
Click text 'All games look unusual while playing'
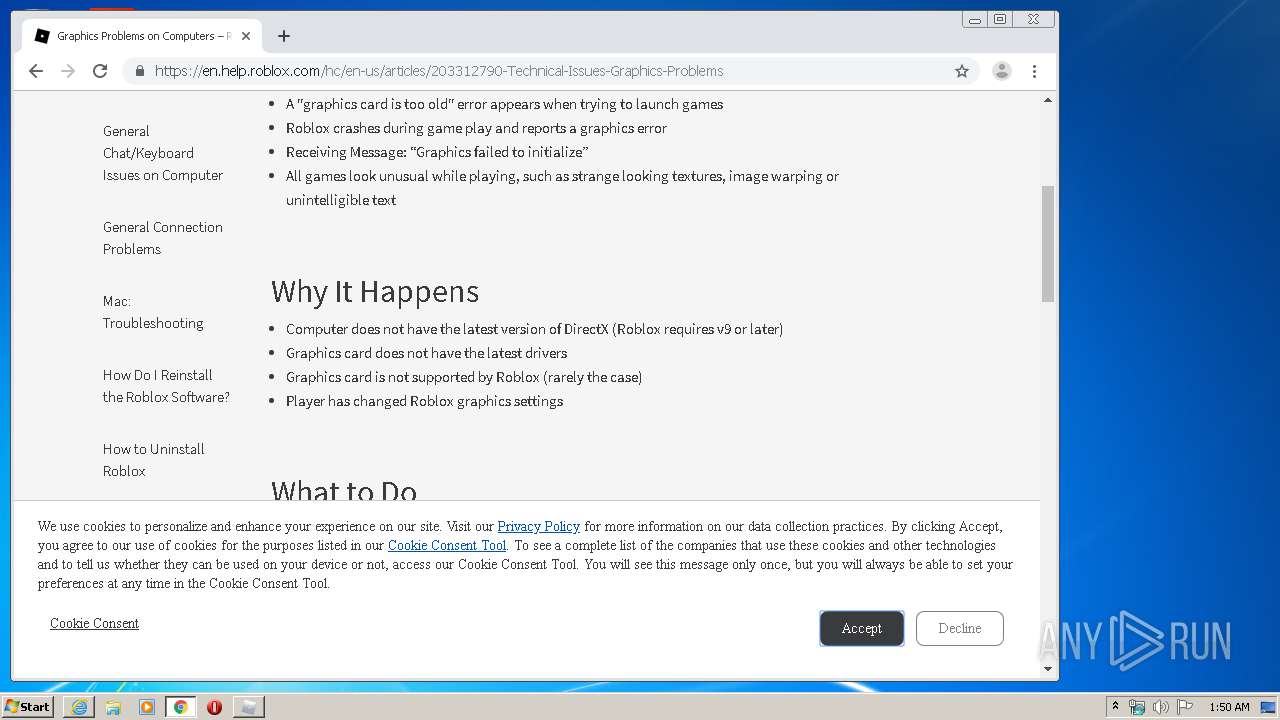[562, 188]
